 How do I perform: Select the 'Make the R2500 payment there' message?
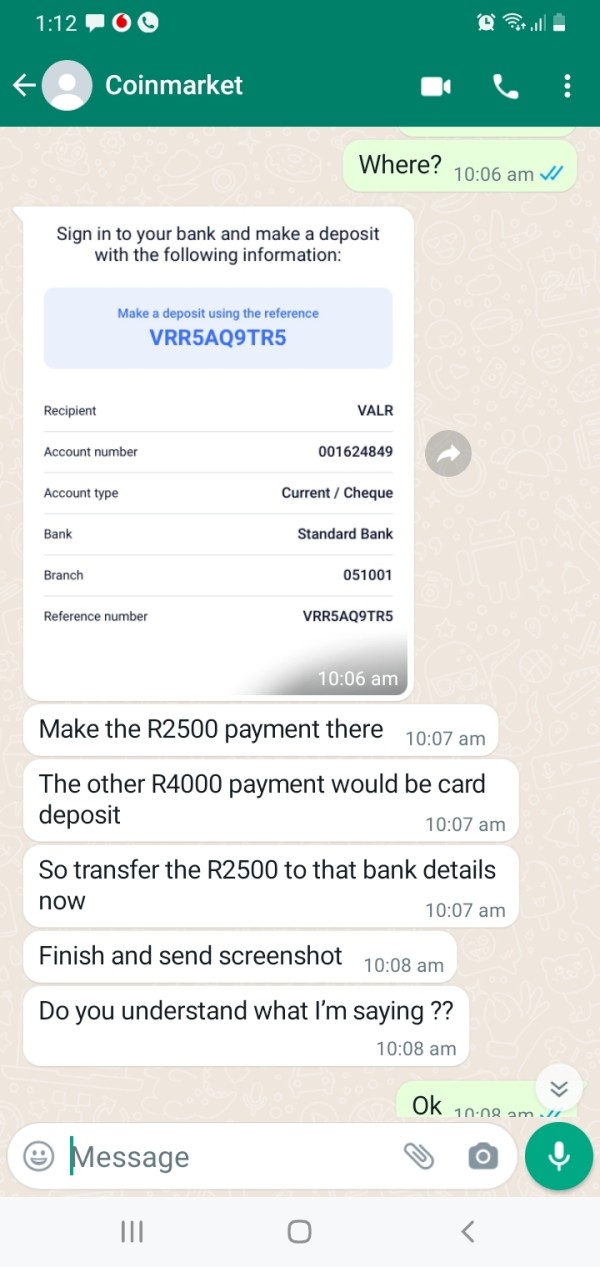260,732
